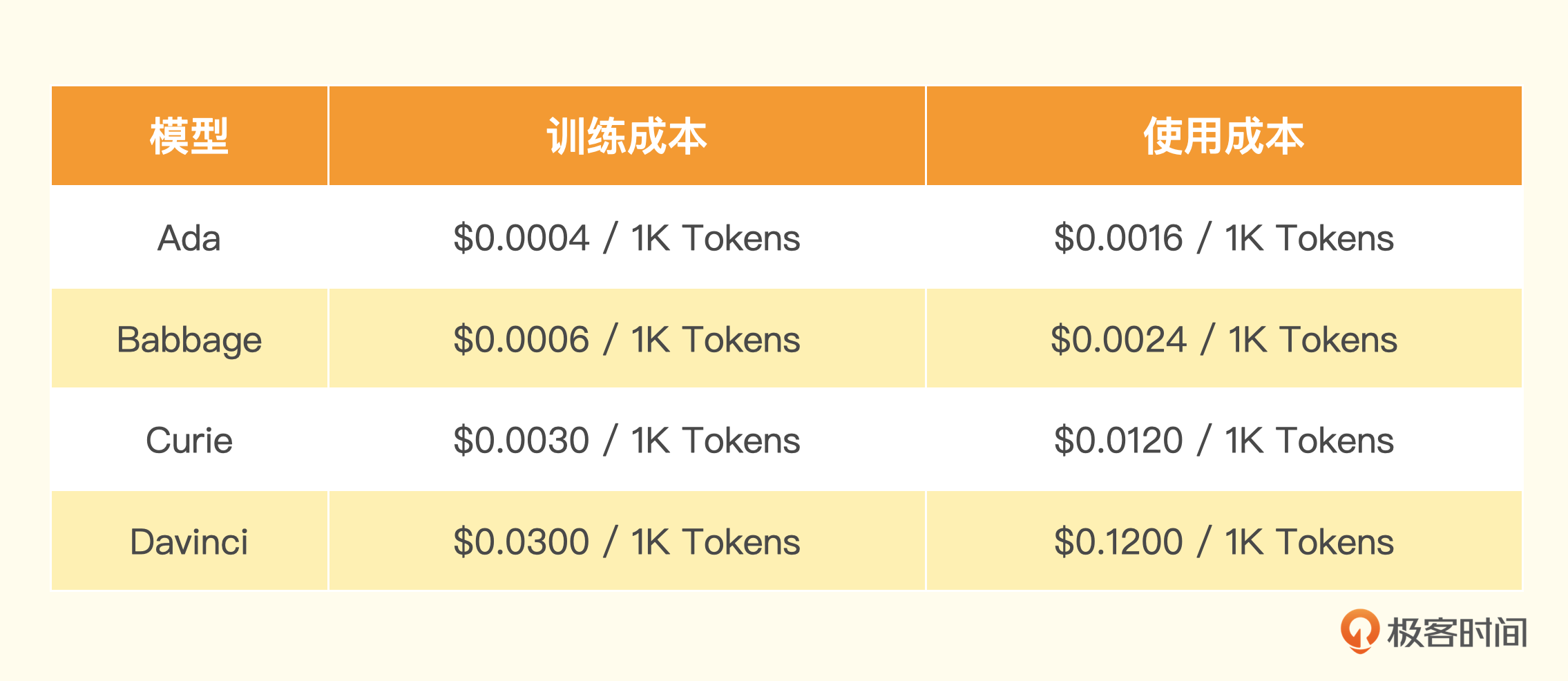Screen dimensions: 1568x681
Task: Select Curie's $0.0030 training cost cell
Action: tap(627, 441)
